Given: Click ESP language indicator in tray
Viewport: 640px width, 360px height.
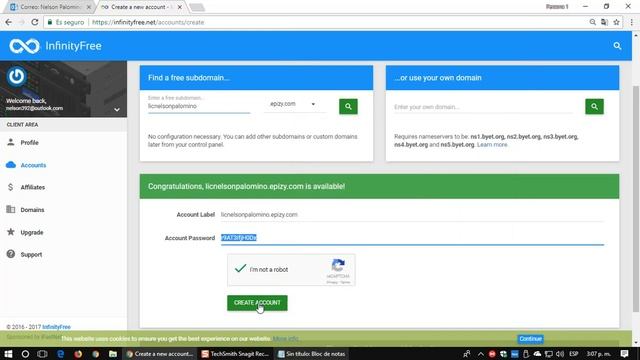Looking at the screenshot, I should 573,354.
